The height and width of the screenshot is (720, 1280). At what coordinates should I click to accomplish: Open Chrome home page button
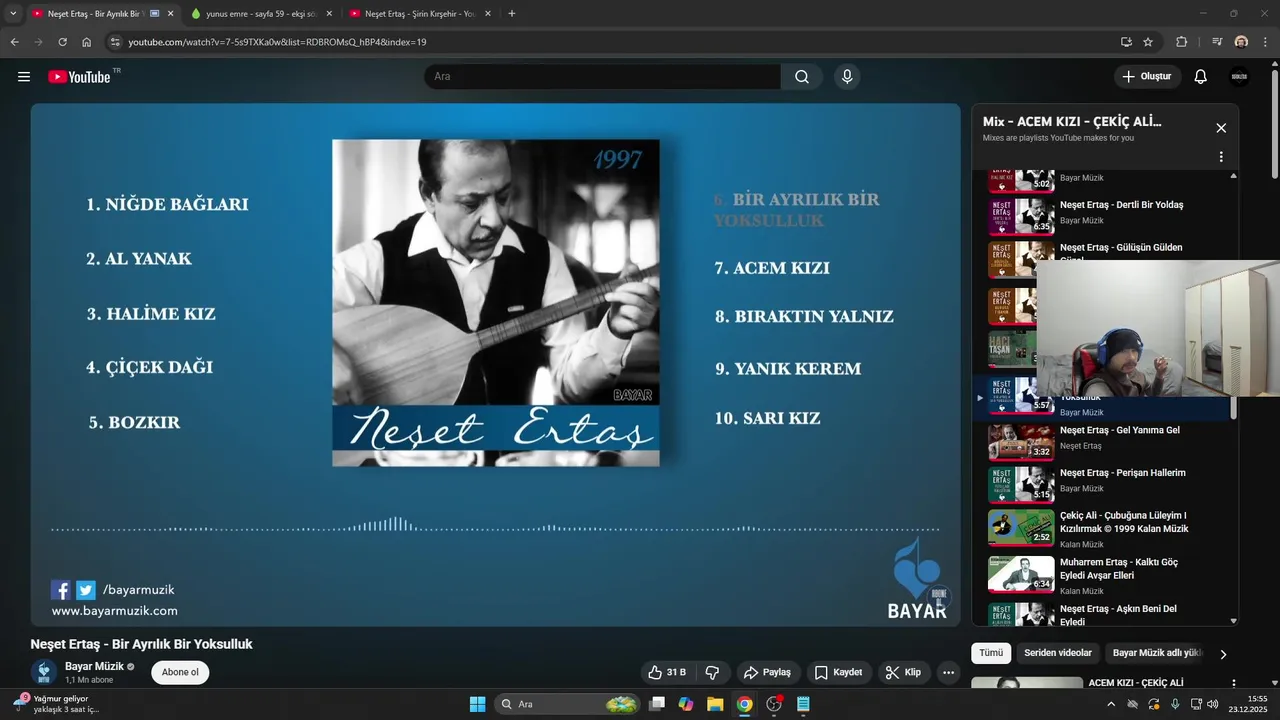[86, 42]
